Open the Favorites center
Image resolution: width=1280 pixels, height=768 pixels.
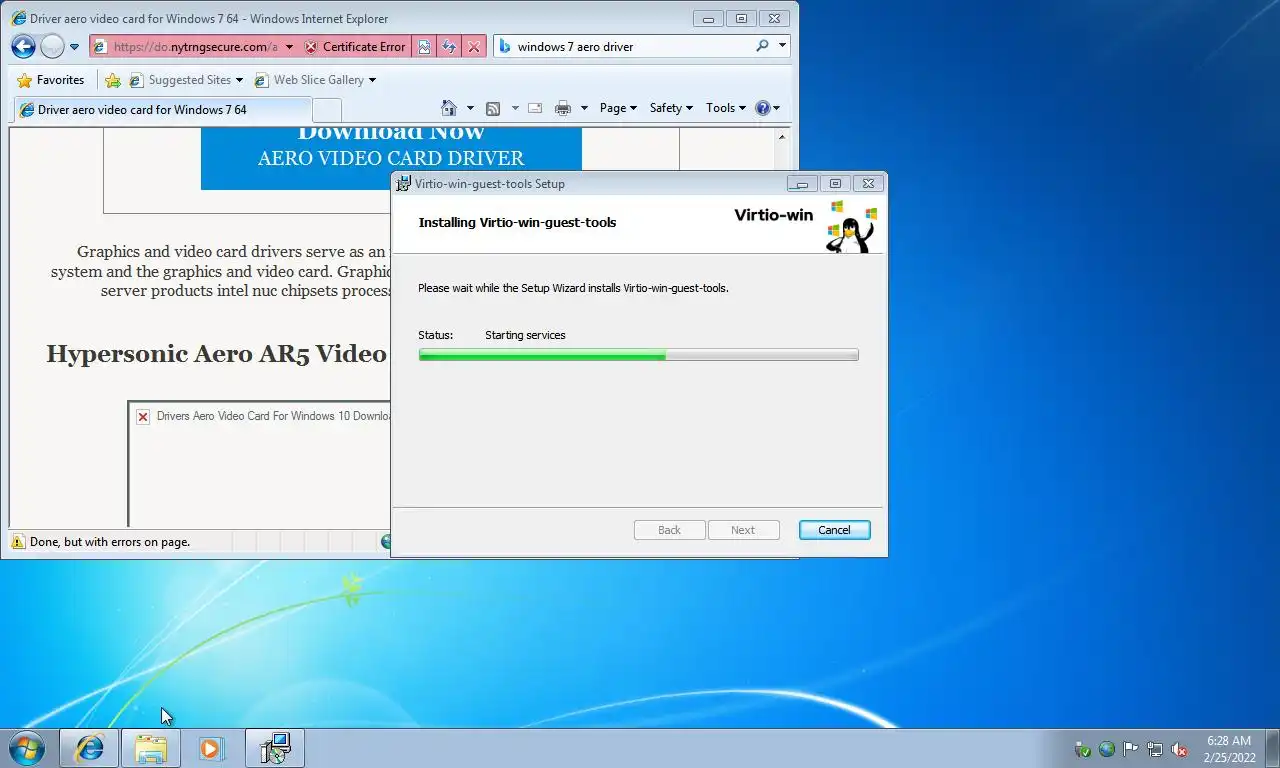click(x=51, y=80)
